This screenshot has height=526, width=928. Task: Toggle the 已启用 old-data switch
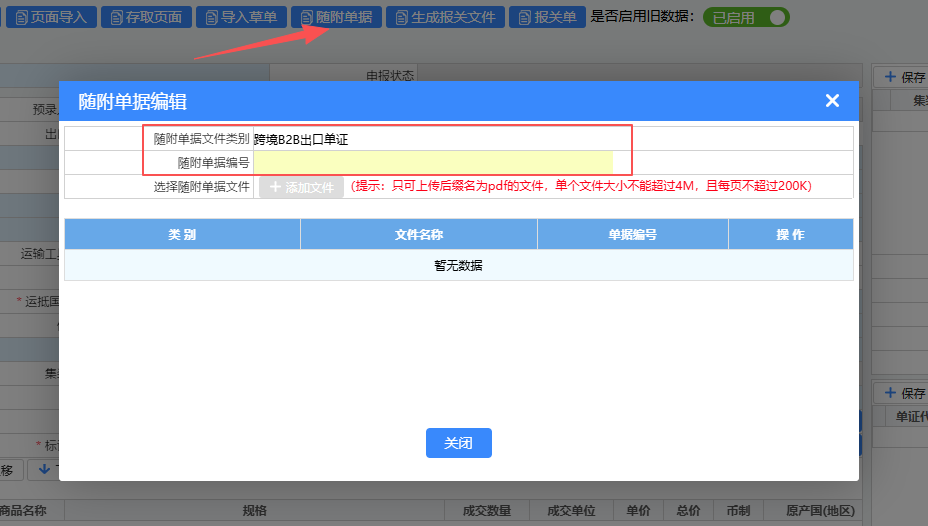click(746, 17)
